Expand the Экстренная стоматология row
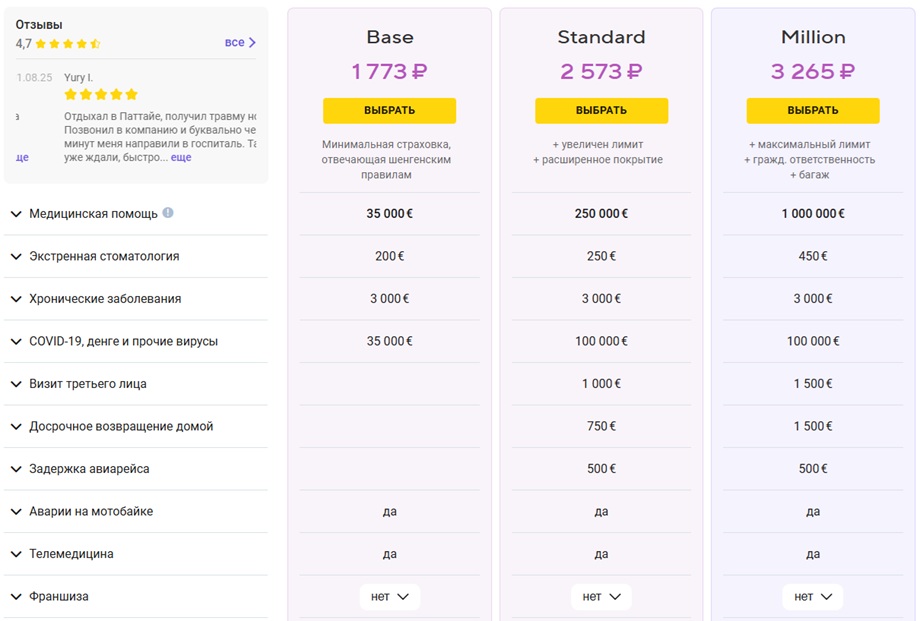The image size is (920, 621). (136, 256)
